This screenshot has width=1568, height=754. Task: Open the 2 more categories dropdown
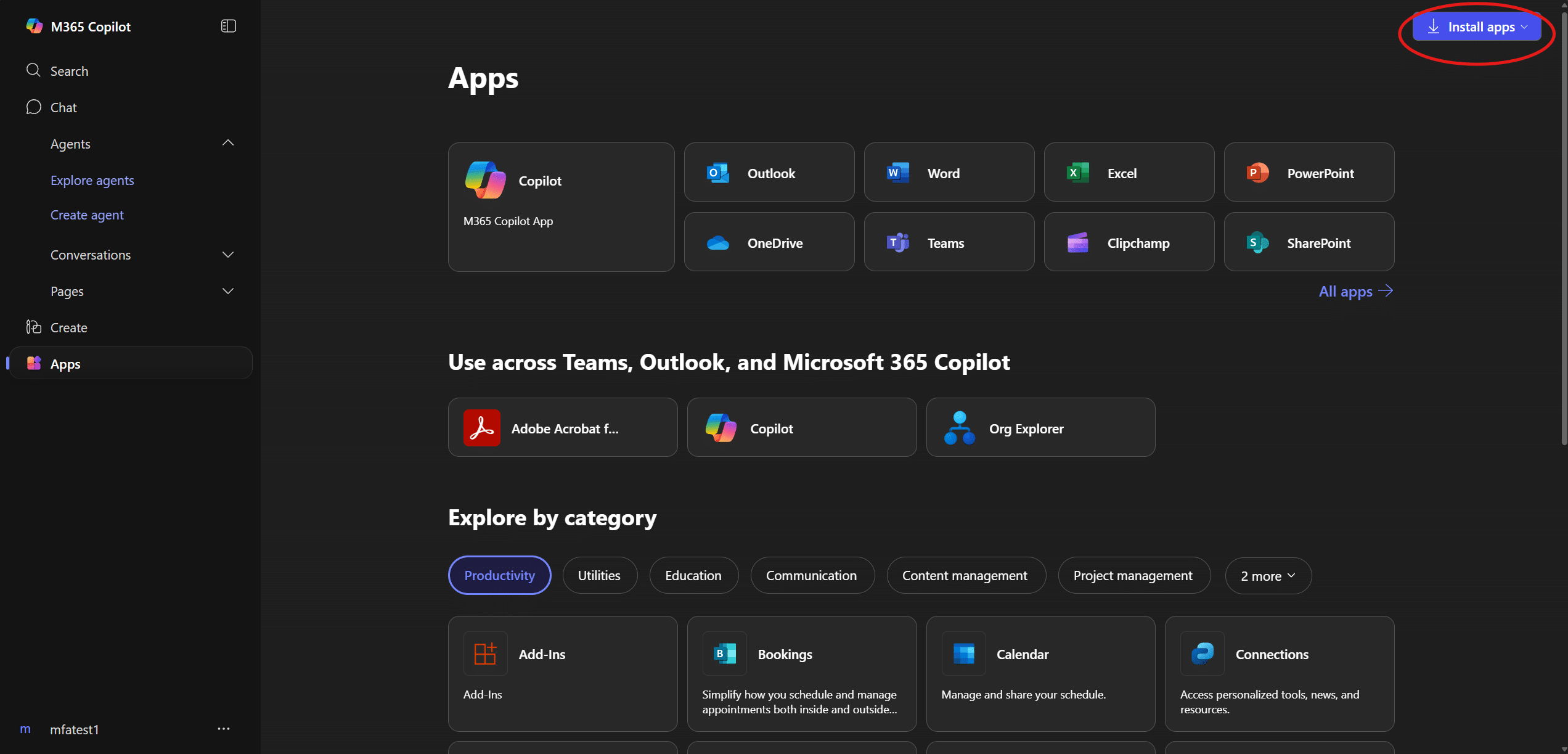tap(1268, 576)
